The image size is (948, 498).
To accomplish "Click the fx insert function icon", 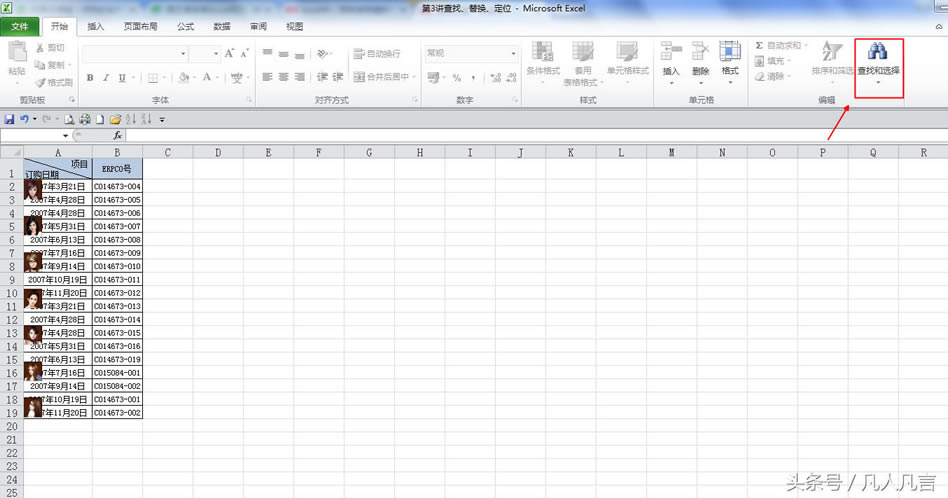I will pyautogui.click(x=117, y=135).
